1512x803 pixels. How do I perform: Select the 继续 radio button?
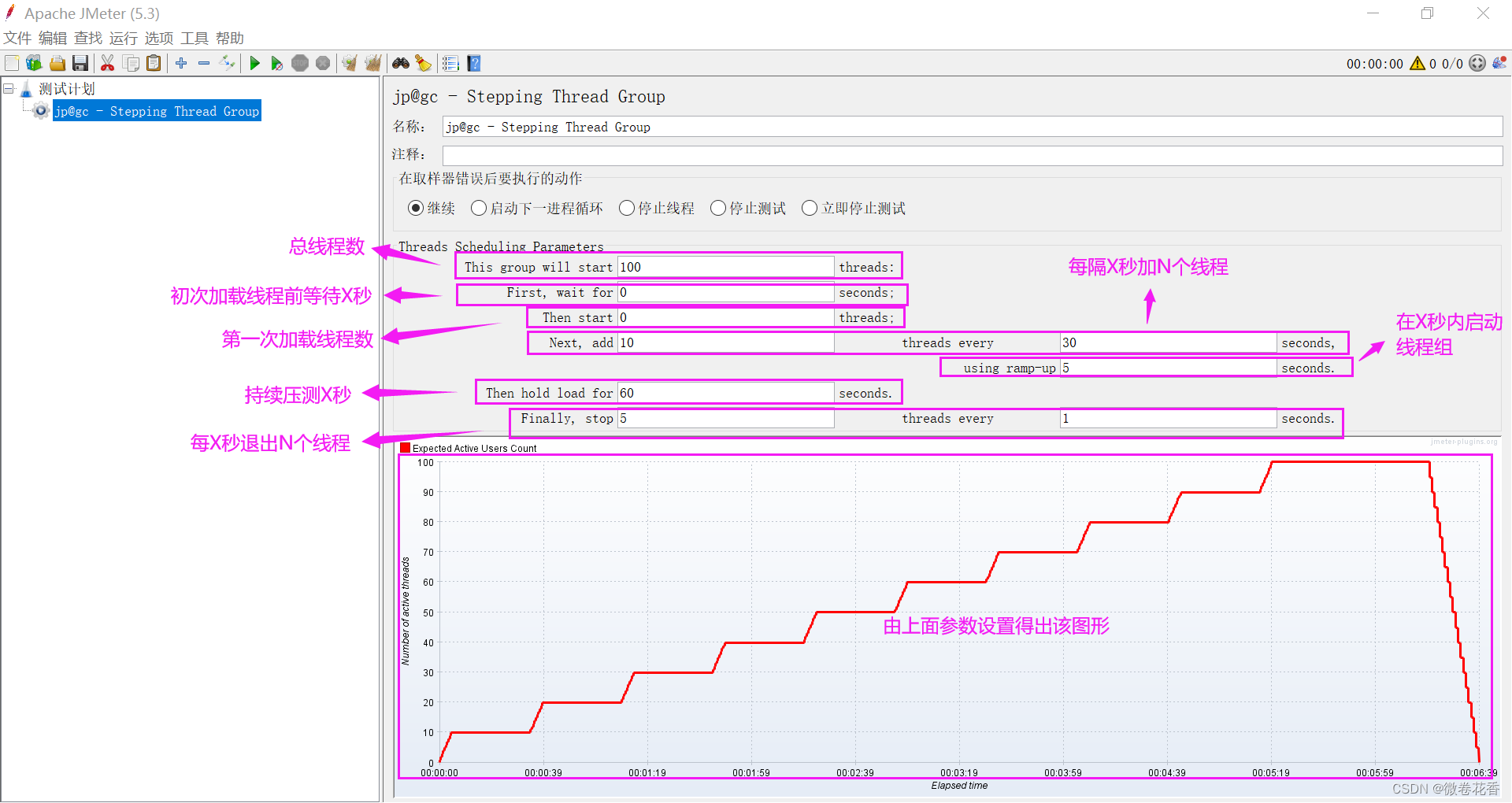click(416, 208)
